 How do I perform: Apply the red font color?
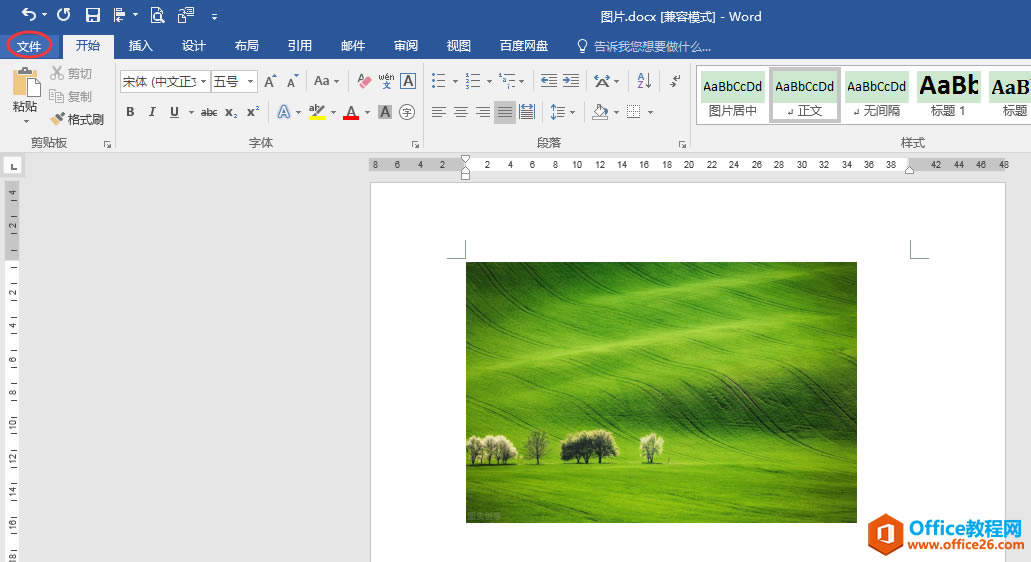(x=351, y=112)
